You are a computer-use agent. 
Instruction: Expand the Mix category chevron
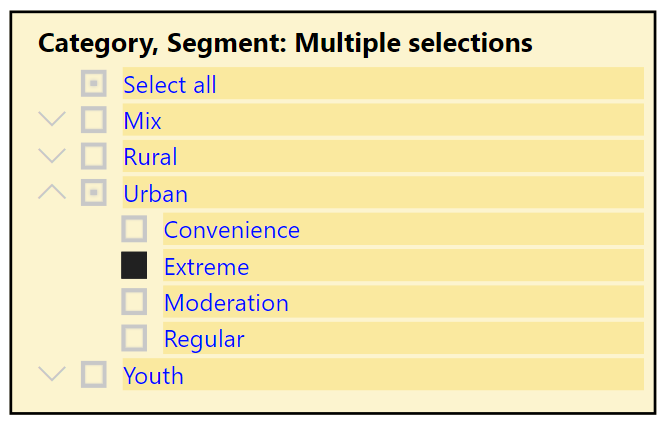52,119
